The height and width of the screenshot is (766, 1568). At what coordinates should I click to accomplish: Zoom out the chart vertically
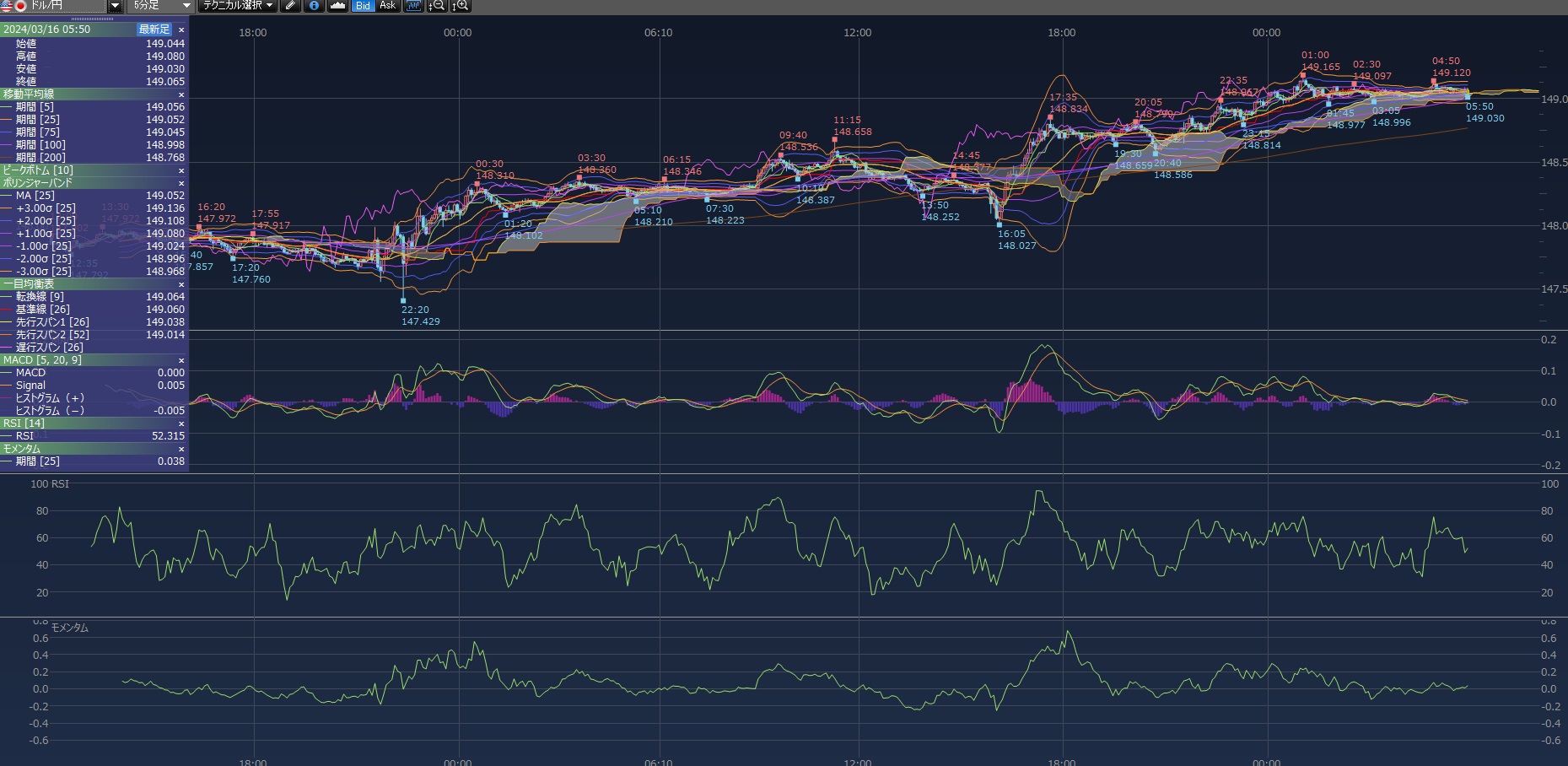(436, 6)
